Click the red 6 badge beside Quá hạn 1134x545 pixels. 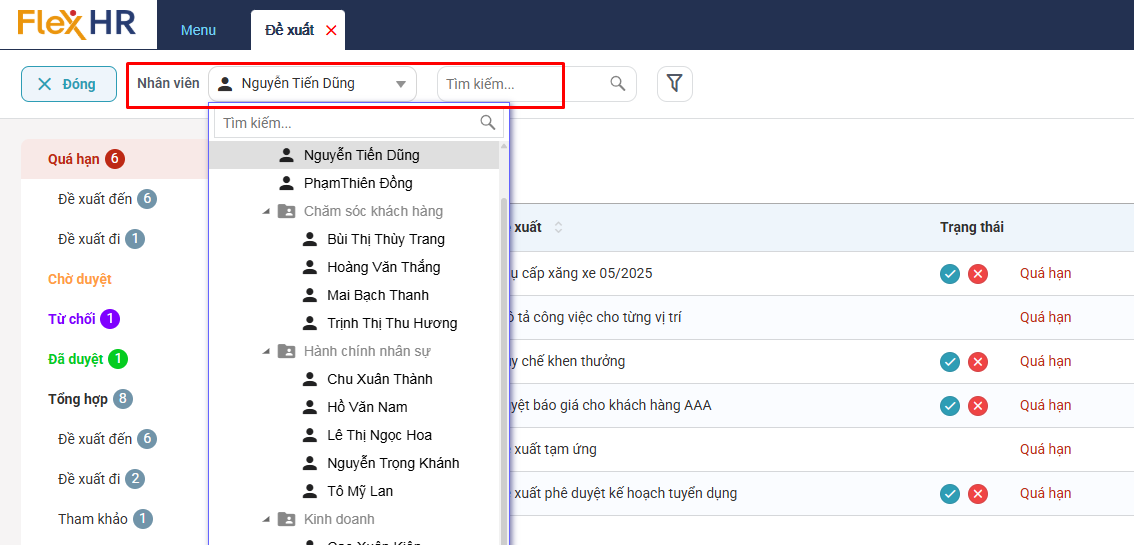[115, 159]
